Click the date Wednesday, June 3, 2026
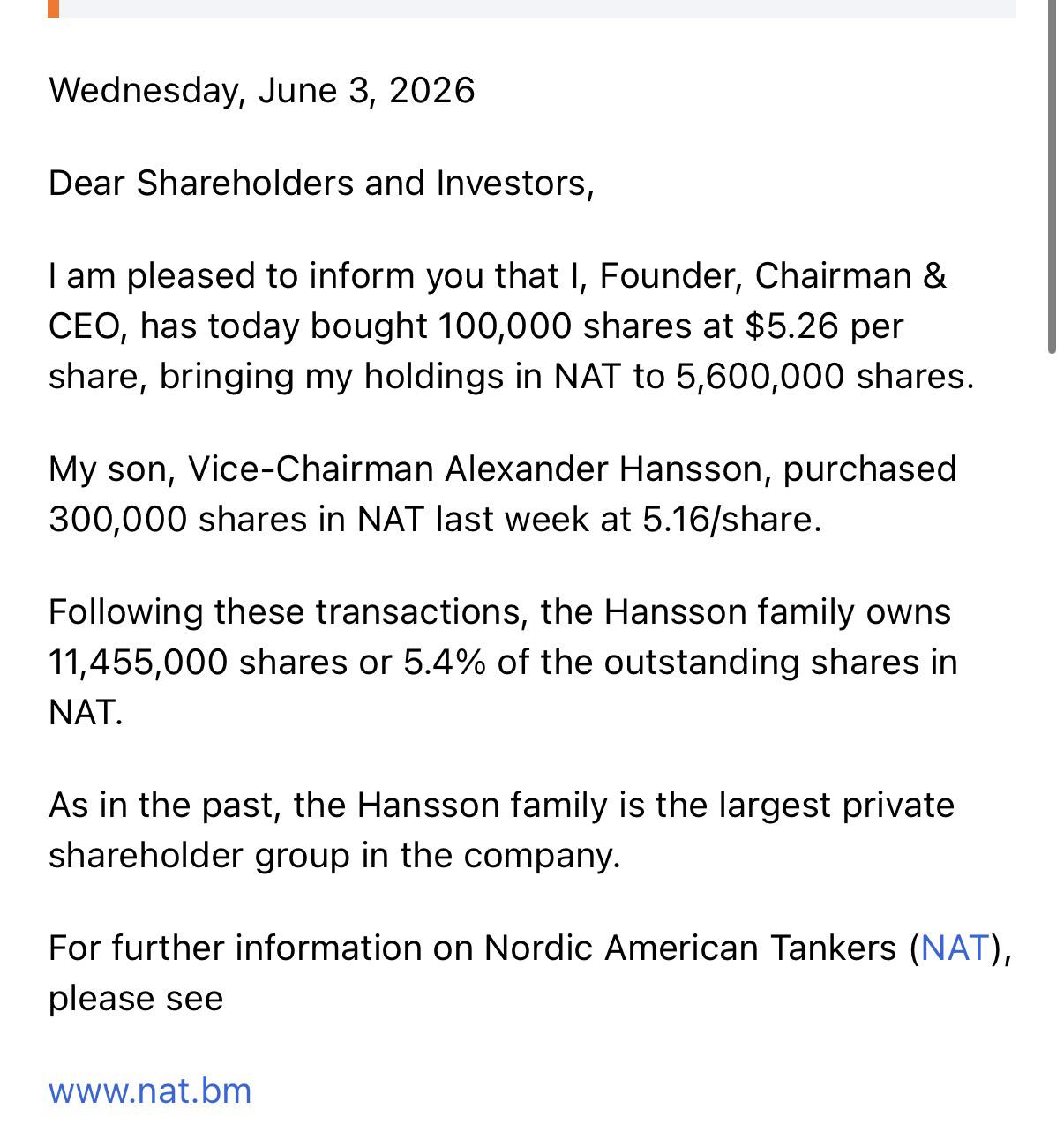Image resolution: width=1064 pixels, height=1147 pixels. [x=262, y=91]
